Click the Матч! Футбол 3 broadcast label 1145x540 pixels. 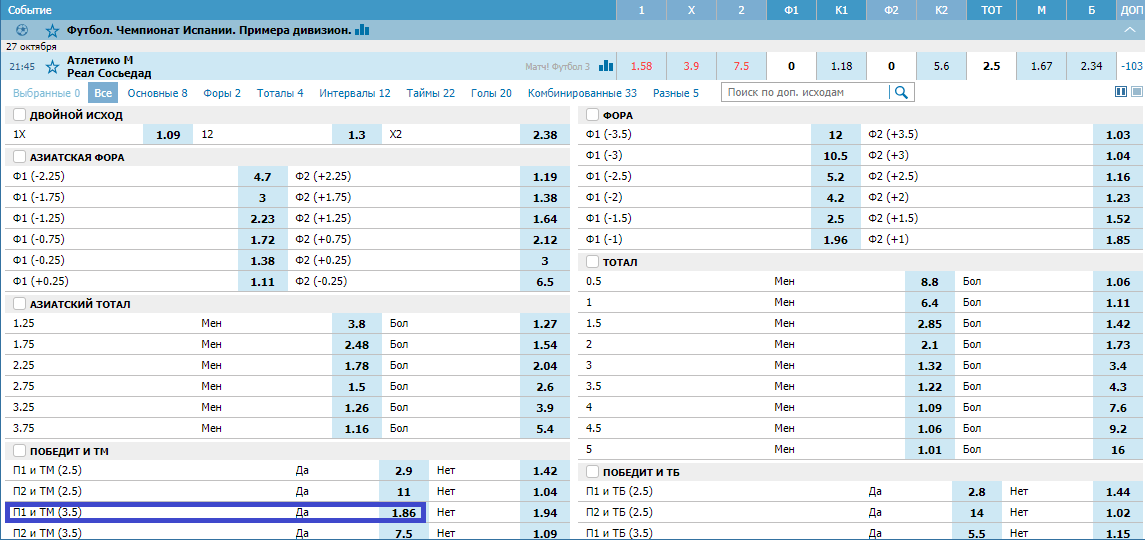coord(557,66)
